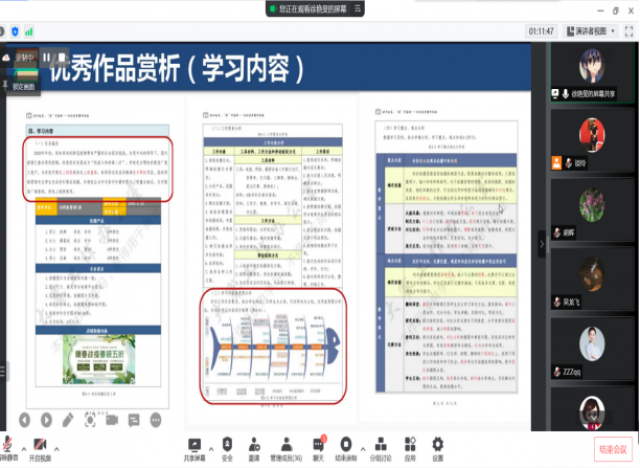Open the Share Screen (共享屏幕) tool
Image resolution: width=640 pixels, height=468 pixels.
[x=193, y=446]
